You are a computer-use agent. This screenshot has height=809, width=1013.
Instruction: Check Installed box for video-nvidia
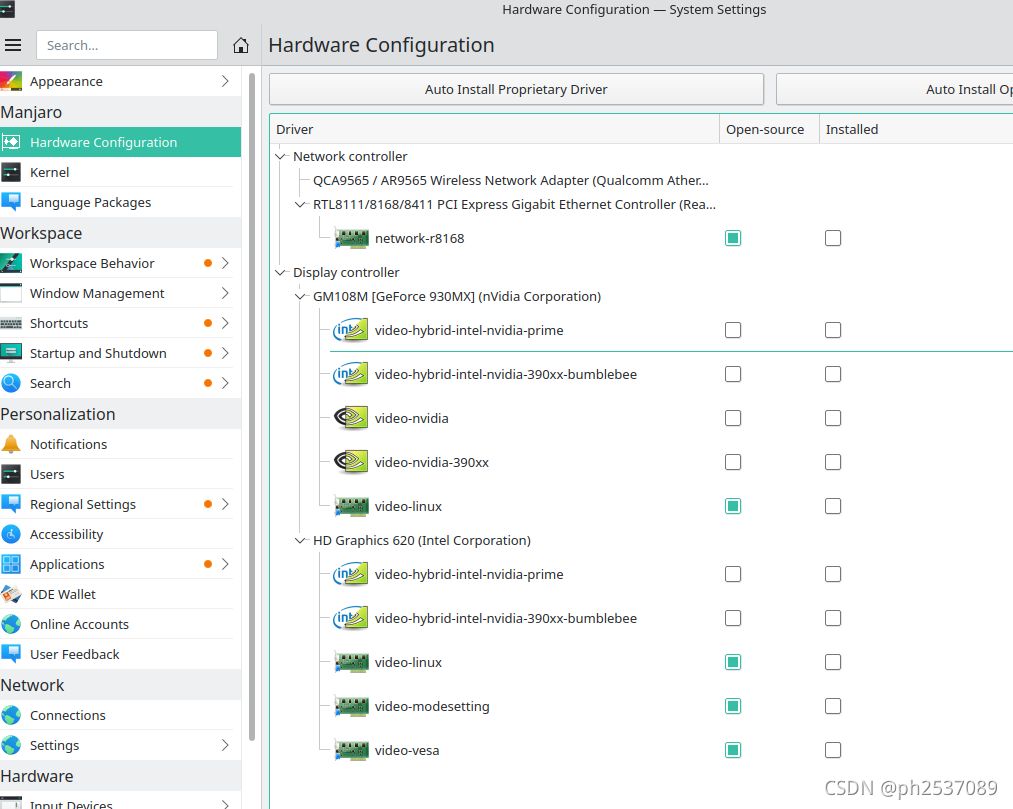tap(833, 418)
